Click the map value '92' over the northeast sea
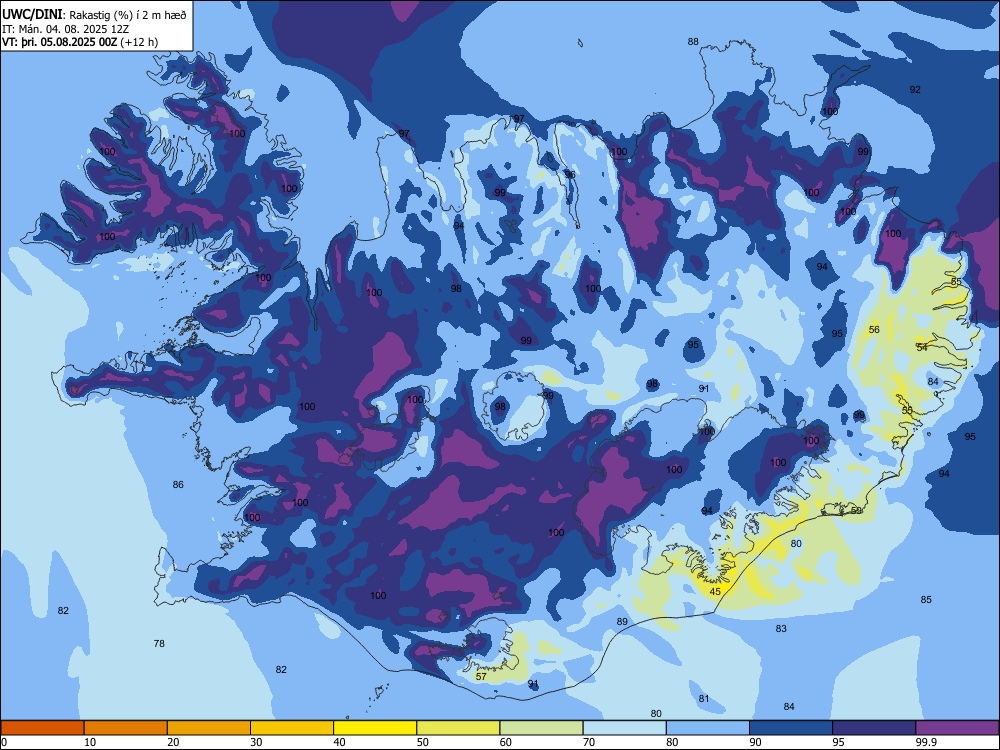The image size is (1000, 750). [x=915, y=89]
